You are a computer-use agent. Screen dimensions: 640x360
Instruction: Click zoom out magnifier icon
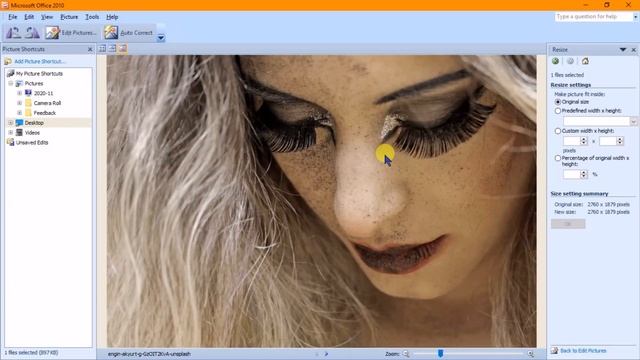coord(406,354)
